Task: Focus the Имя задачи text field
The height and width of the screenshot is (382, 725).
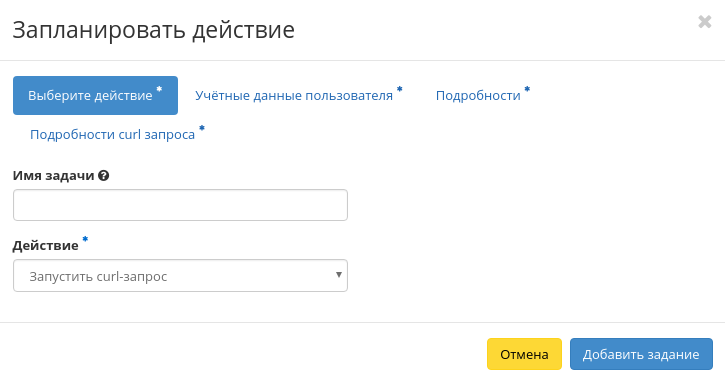Action: tap(180, 205)
